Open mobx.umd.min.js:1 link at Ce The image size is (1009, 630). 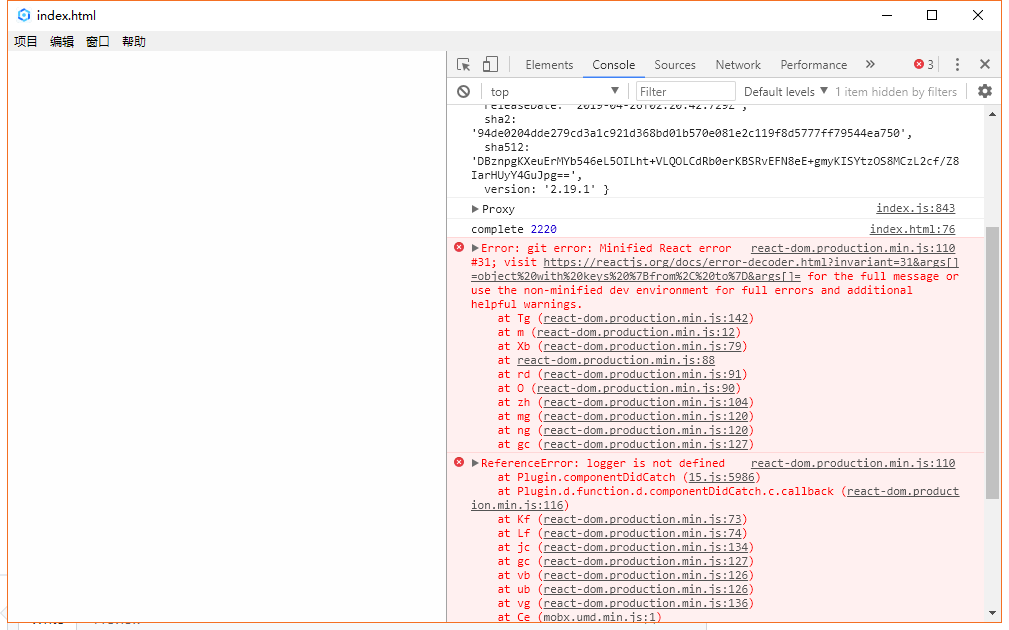click(x=599, y=617)
